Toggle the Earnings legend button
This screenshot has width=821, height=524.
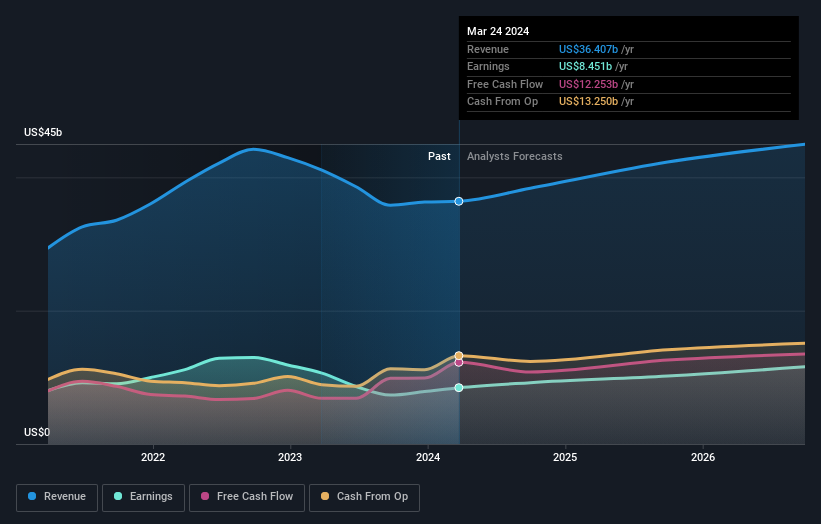tap(143, 497)
